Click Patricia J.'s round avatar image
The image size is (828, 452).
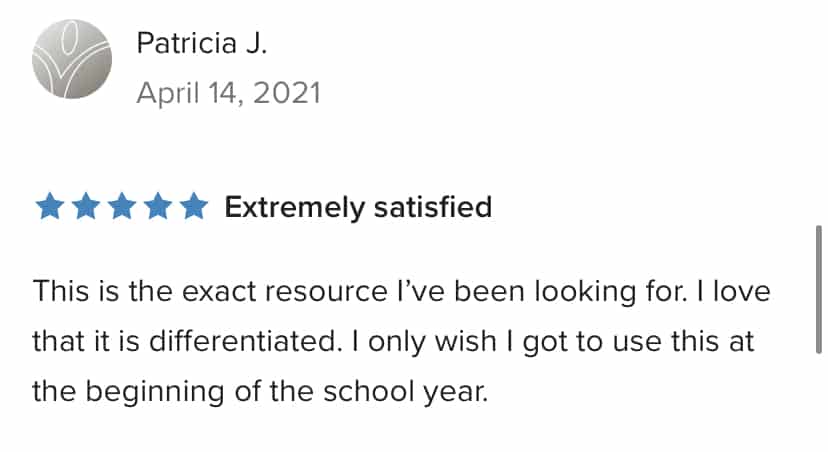pos(72,59)
